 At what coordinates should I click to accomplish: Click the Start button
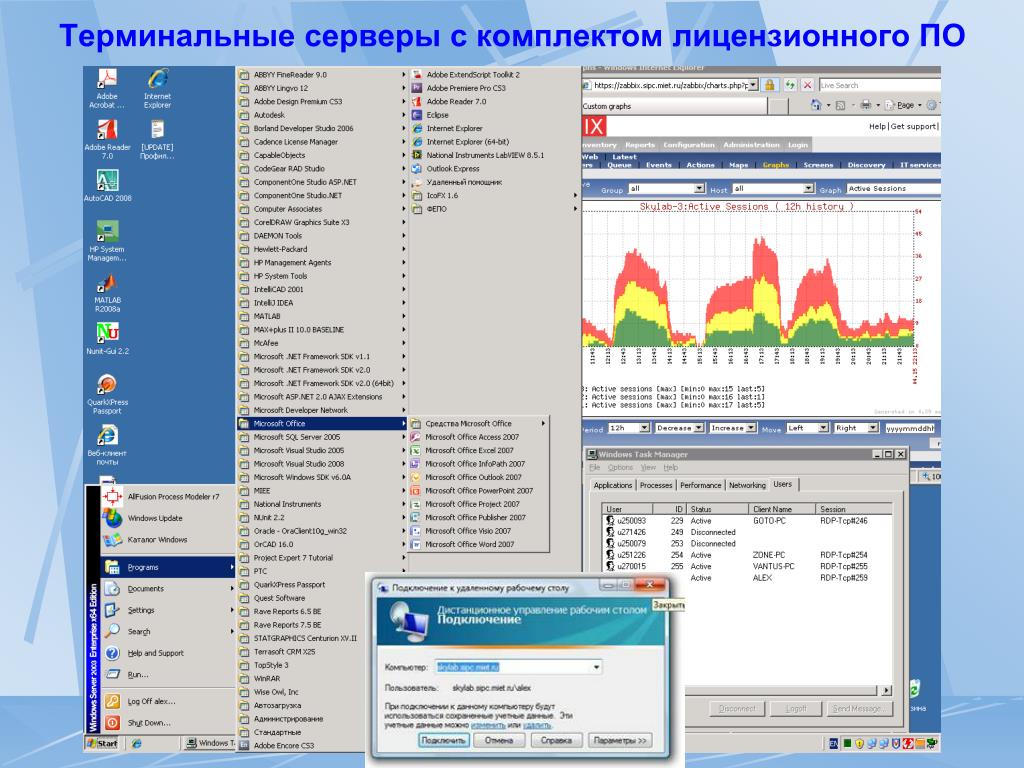point(103,743)
